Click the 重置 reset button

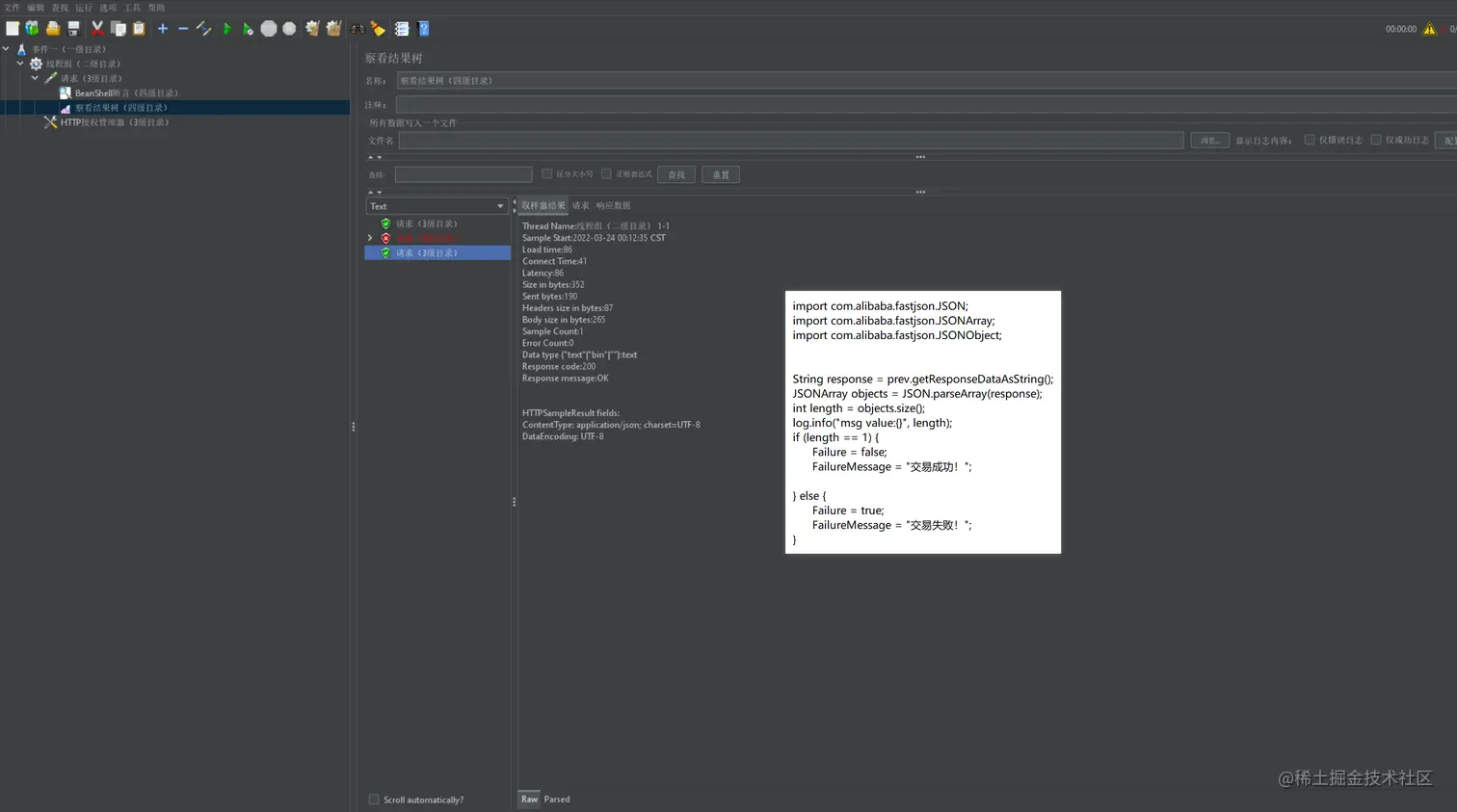[x=721, y=175]
